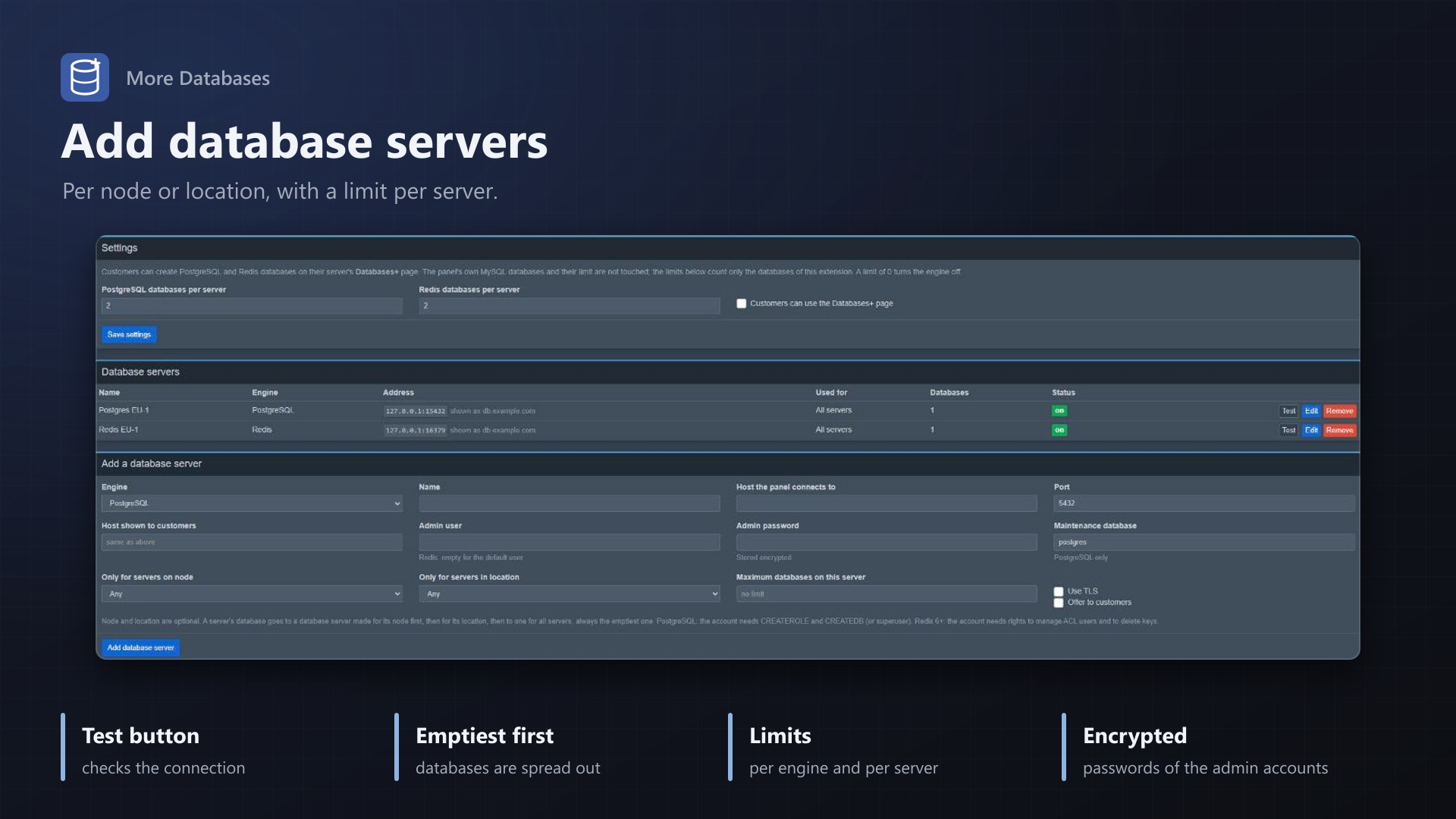1456x819 pixels.
Task: Click the Redis databases per server field
Action: (x=570, y=306)
